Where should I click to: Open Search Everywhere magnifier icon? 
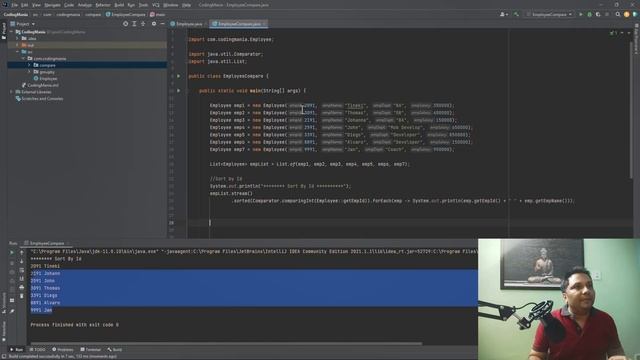point(618,14)
